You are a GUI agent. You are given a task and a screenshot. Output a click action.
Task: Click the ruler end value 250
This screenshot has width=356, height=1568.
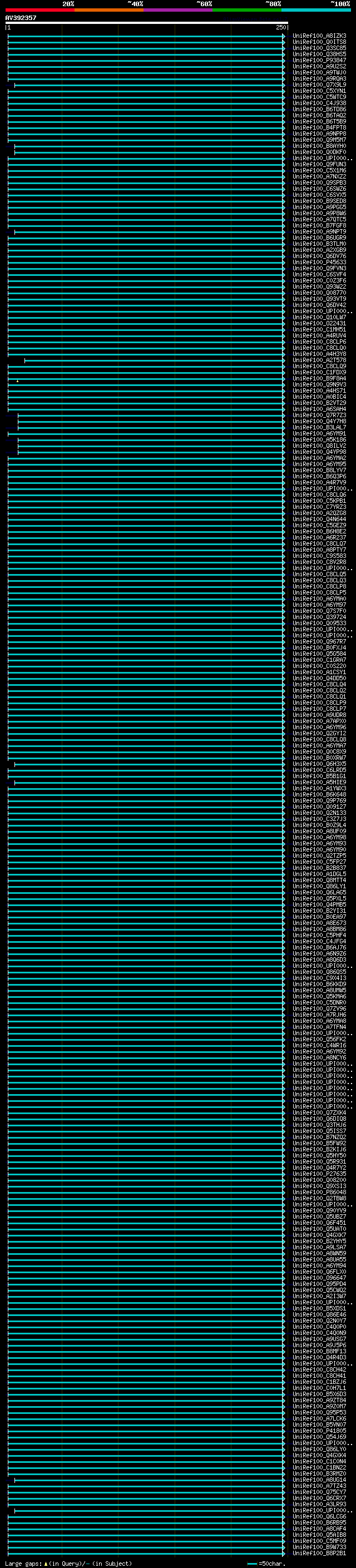[280, 27]
